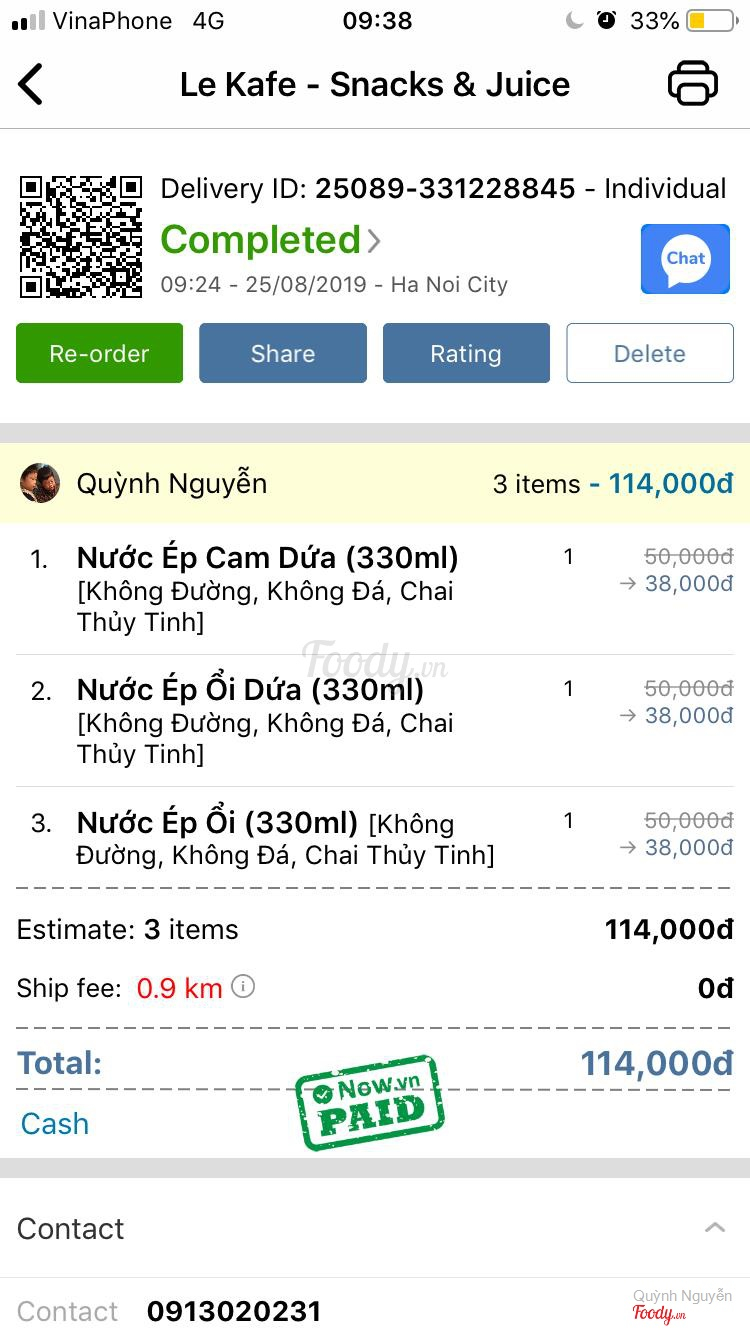Tap Quỳnh Nguyễn's avatar picture

[40, 483]
